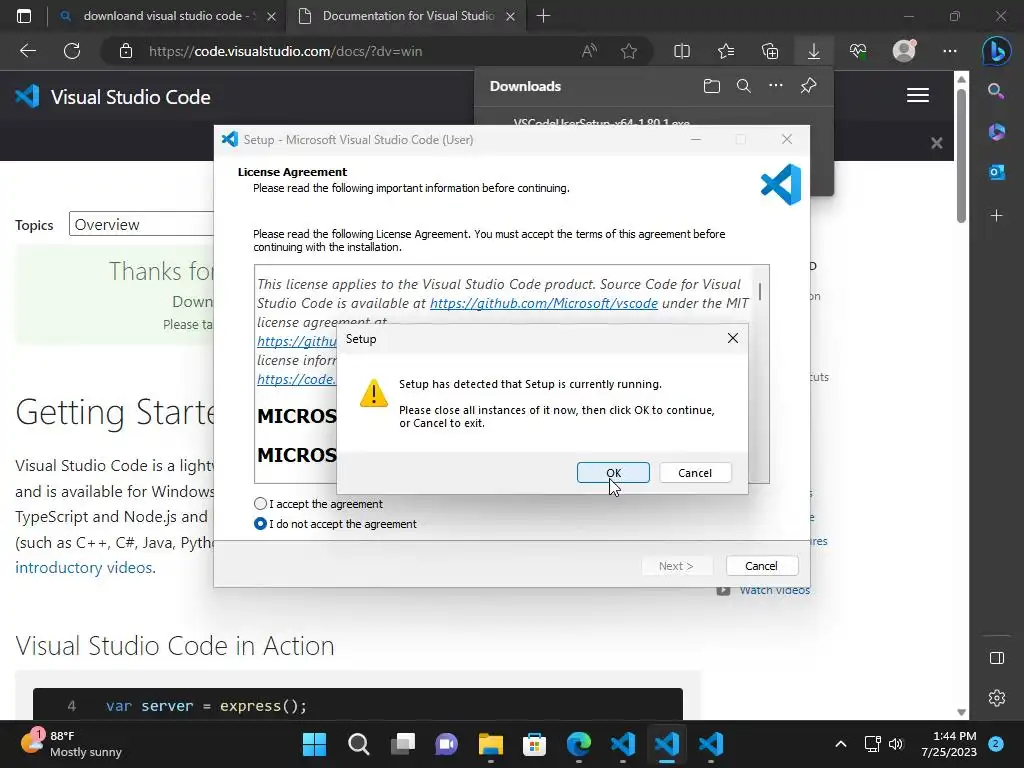
Task: Open downloads folder in Downloads panel
Action: [x=712, y=86]
